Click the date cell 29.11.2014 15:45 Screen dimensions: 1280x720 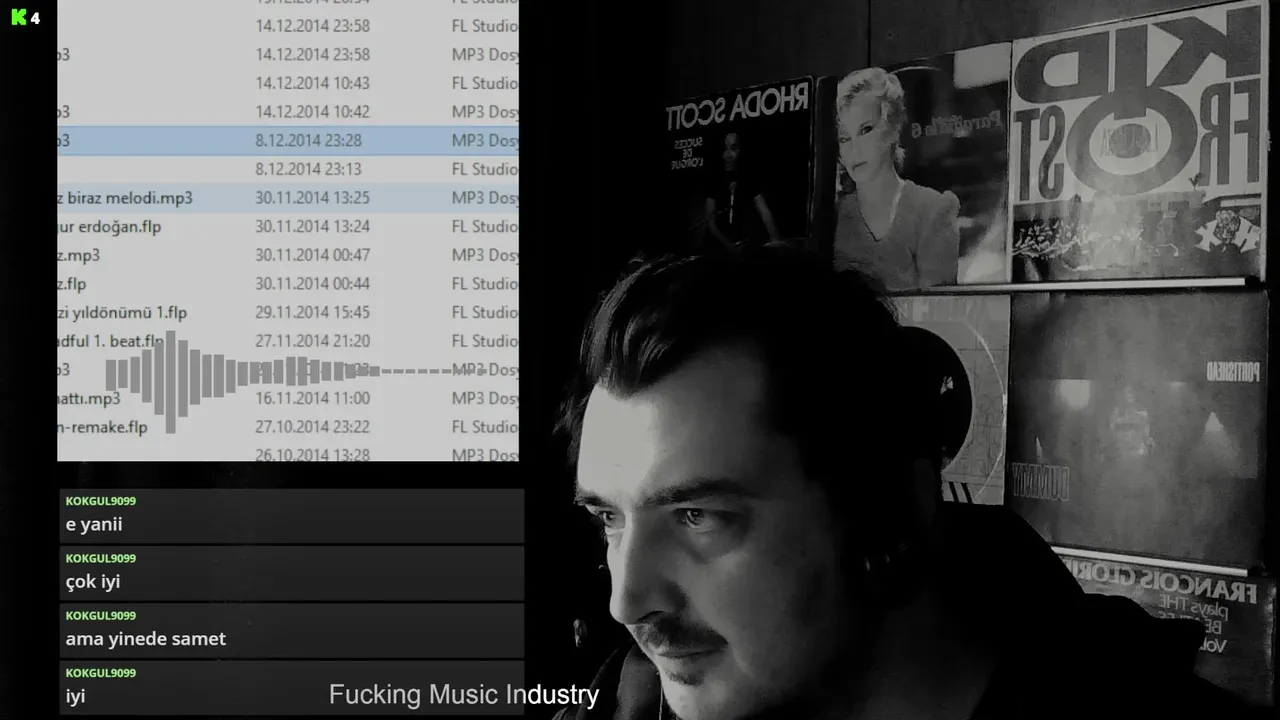click(312, 312)
